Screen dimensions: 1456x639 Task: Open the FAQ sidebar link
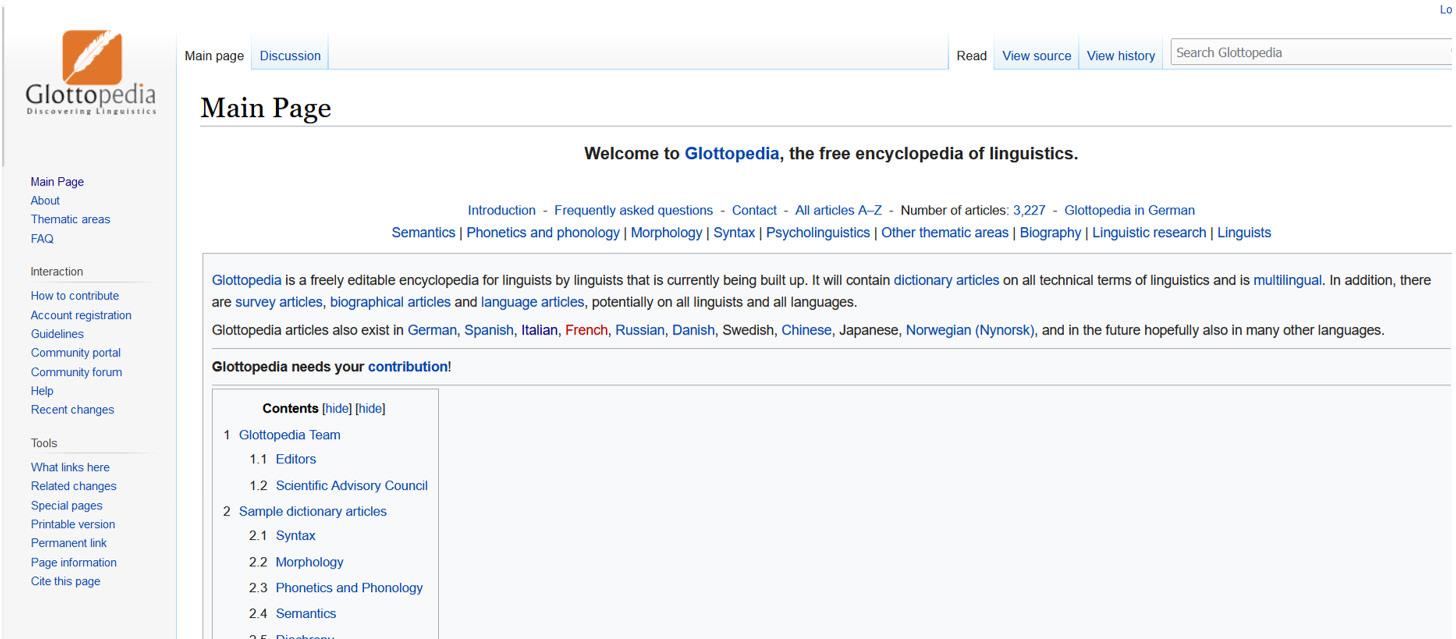[x=42, y=239]
